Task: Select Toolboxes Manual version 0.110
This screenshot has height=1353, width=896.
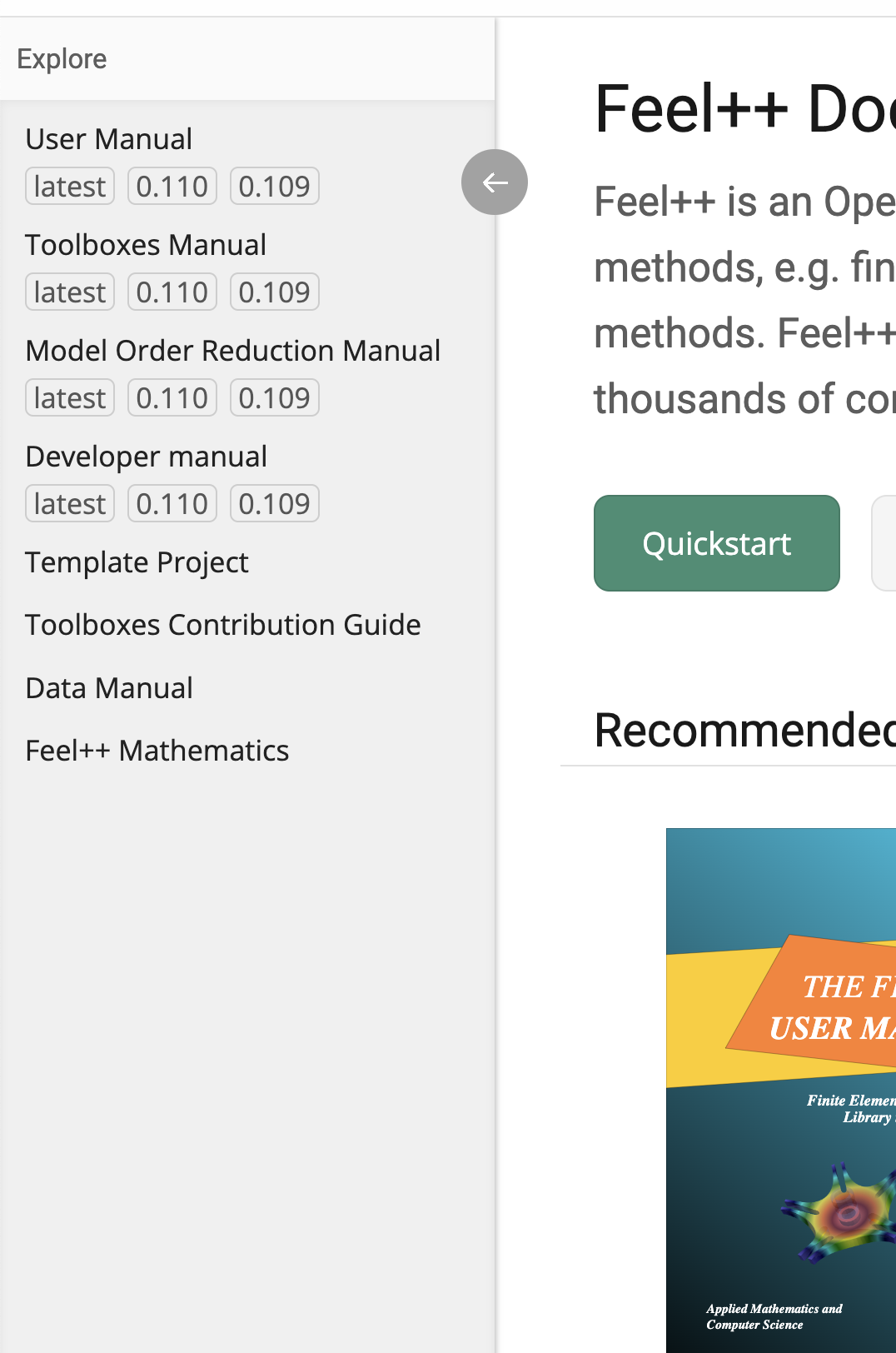Action: pos(172,292)
